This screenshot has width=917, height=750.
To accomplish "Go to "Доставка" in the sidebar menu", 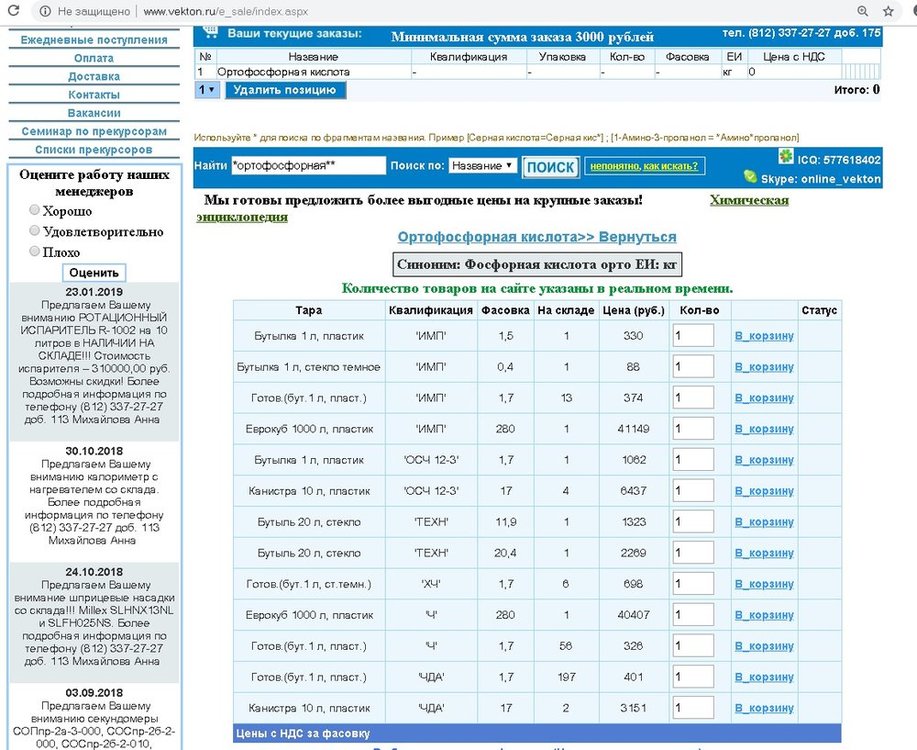I will click(95, 77).
